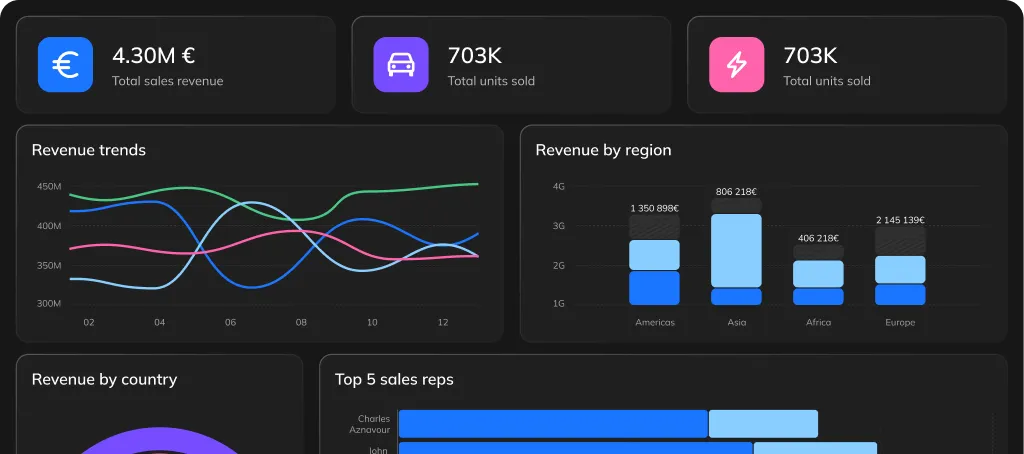Click the 10 month axis label
The image size is (1024, 454).
pyautogui.click(x=372, y=323)
